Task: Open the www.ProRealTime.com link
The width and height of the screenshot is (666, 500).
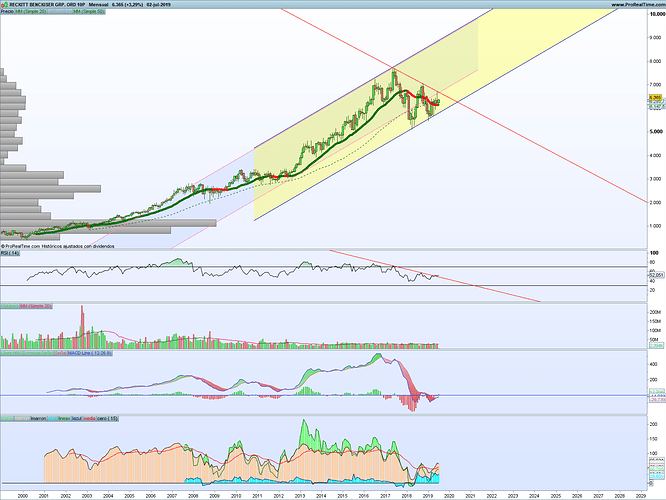Action: click(638, 5)
